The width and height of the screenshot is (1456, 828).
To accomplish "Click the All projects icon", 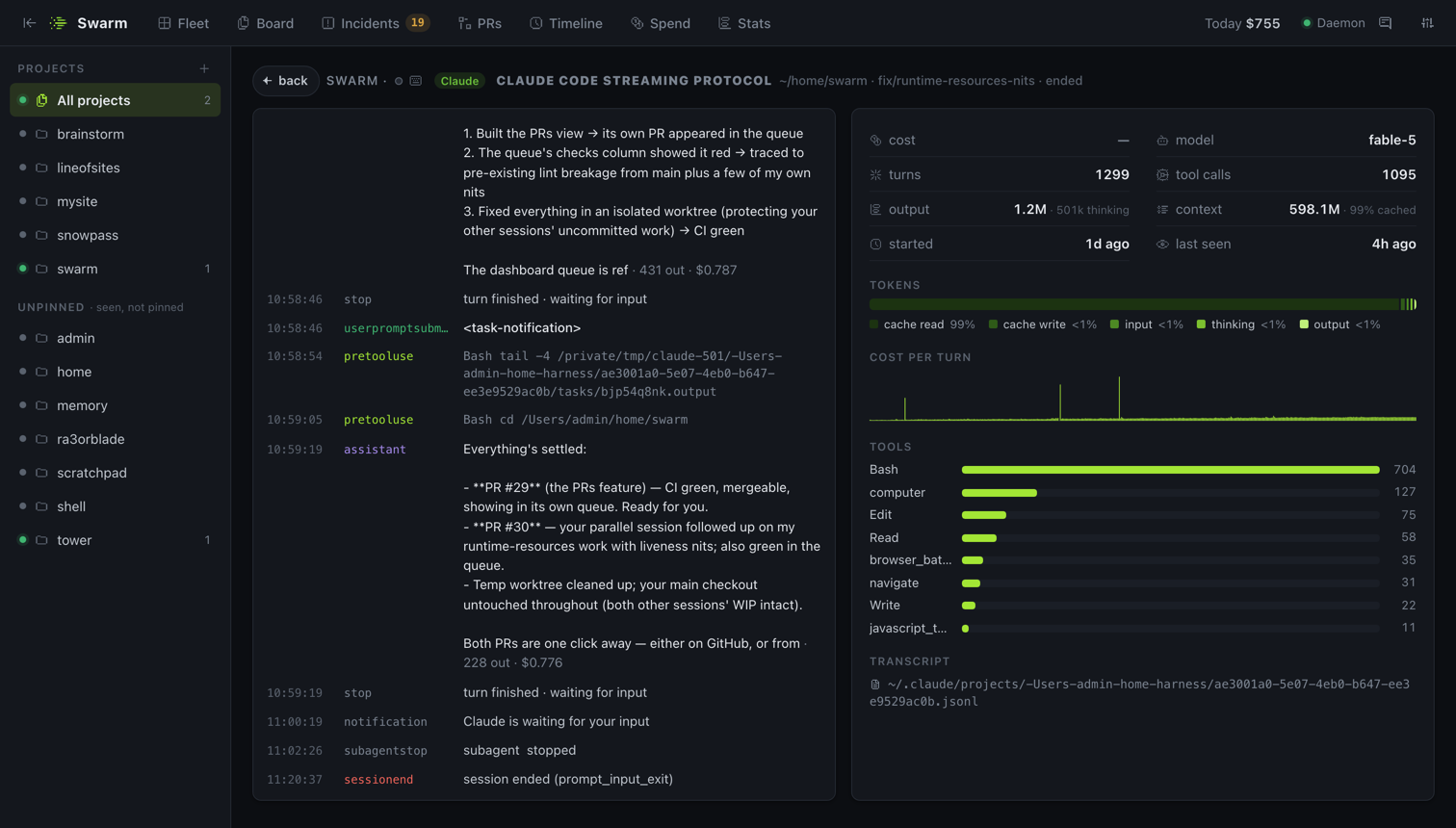I will (41, 100).
